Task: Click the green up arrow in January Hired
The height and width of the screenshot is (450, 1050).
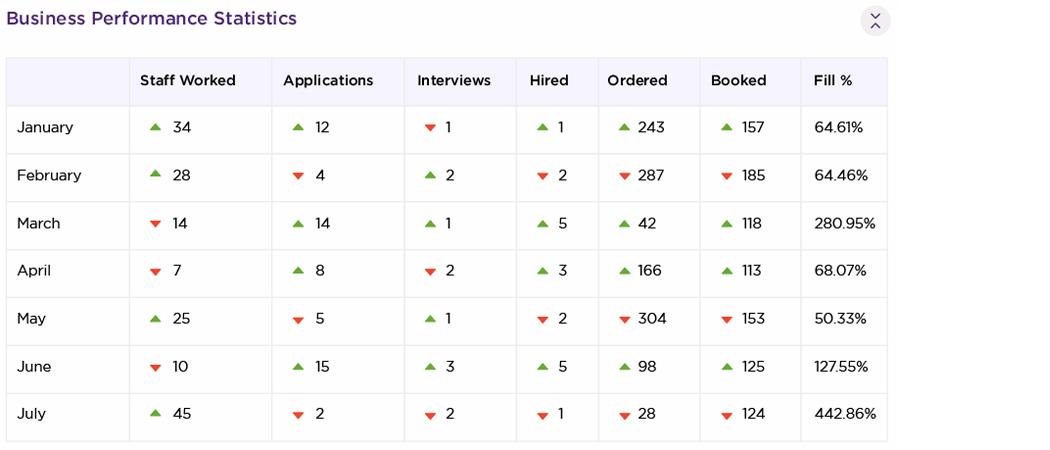Action: (543, 127)
